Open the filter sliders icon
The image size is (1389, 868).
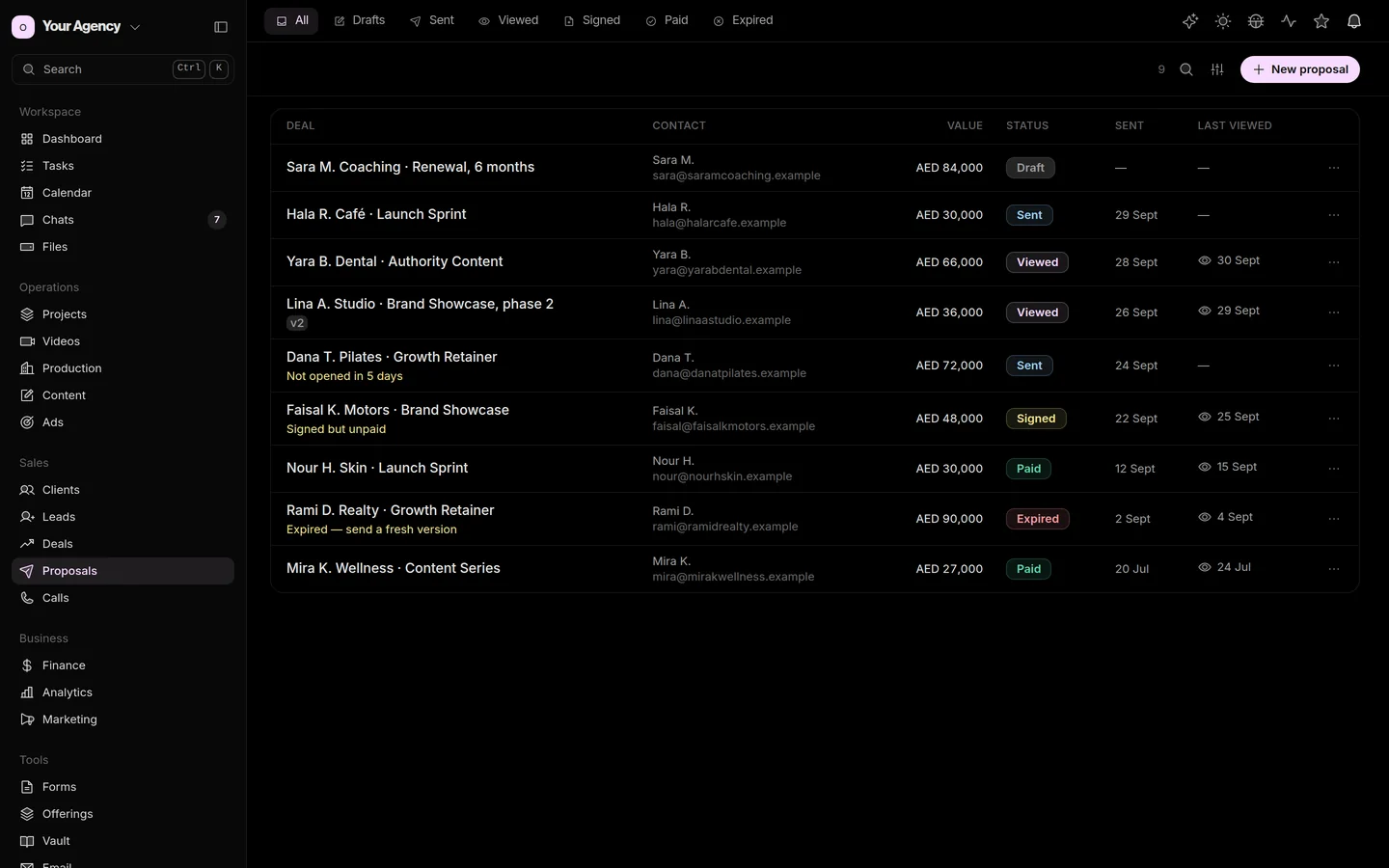coord(1217,69)
